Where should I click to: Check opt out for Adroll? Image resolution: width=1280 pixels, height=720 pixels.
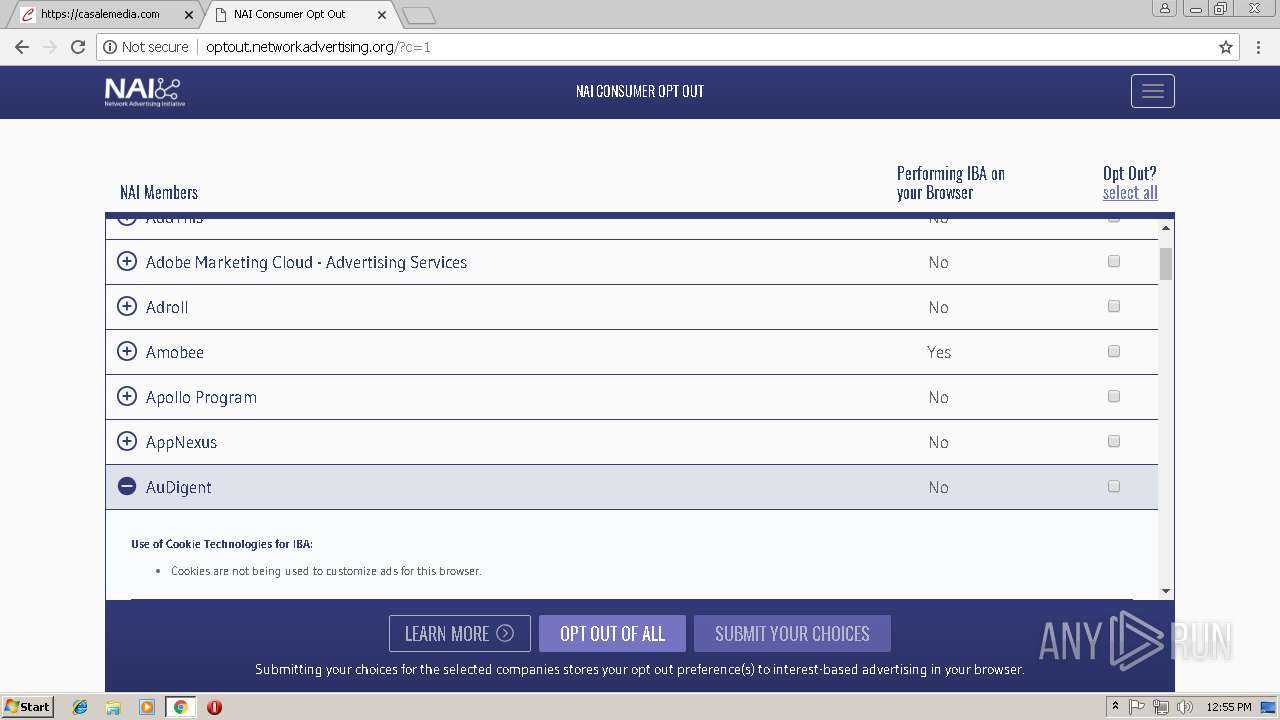click(x=1114, y=307)
